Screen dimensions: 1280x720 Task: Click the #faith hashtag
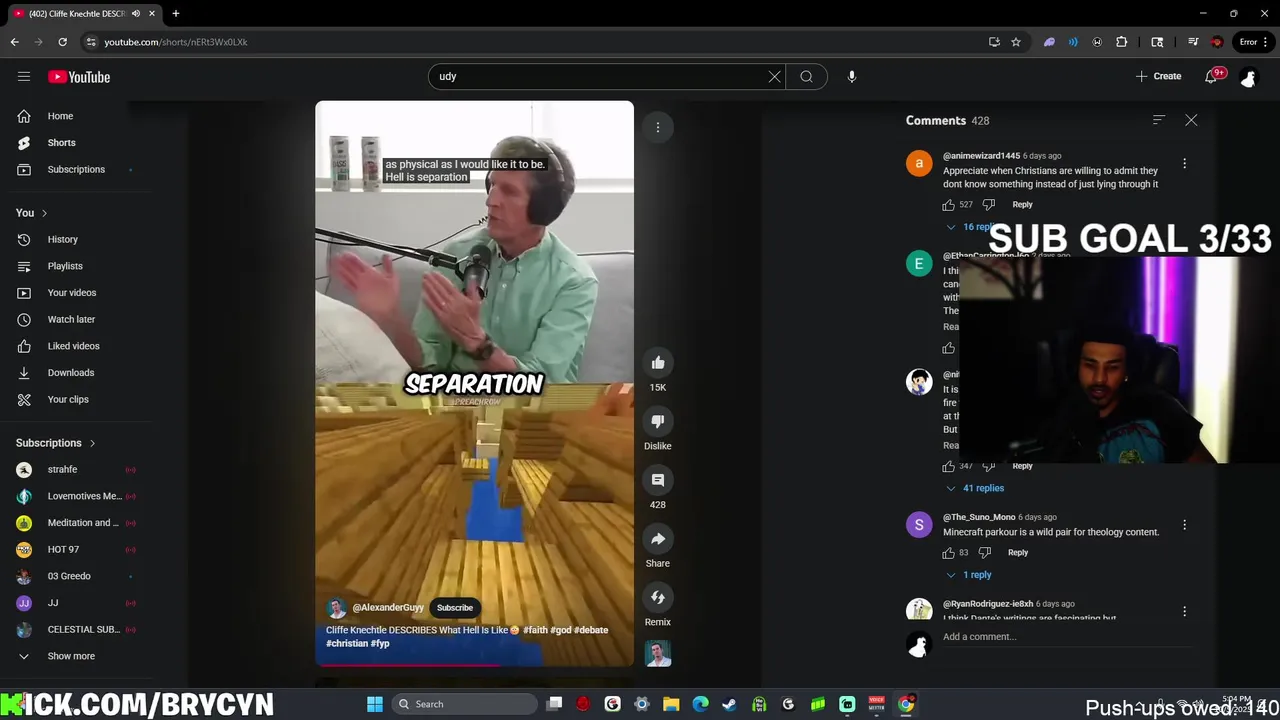[x=535, y=630]
